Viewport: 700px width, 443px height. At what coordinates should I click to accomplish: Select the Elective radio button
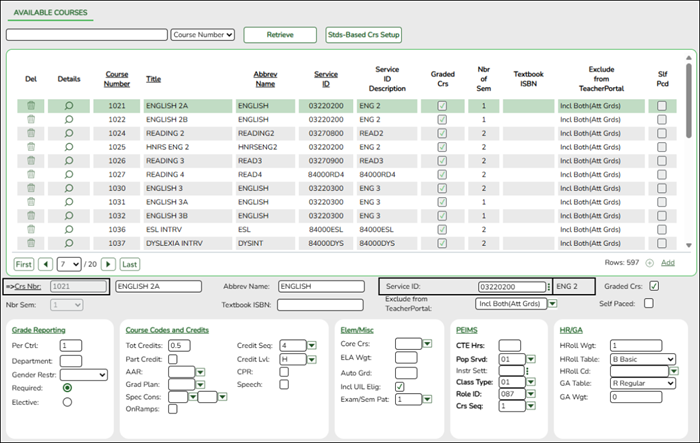click(x=67, y=402)
